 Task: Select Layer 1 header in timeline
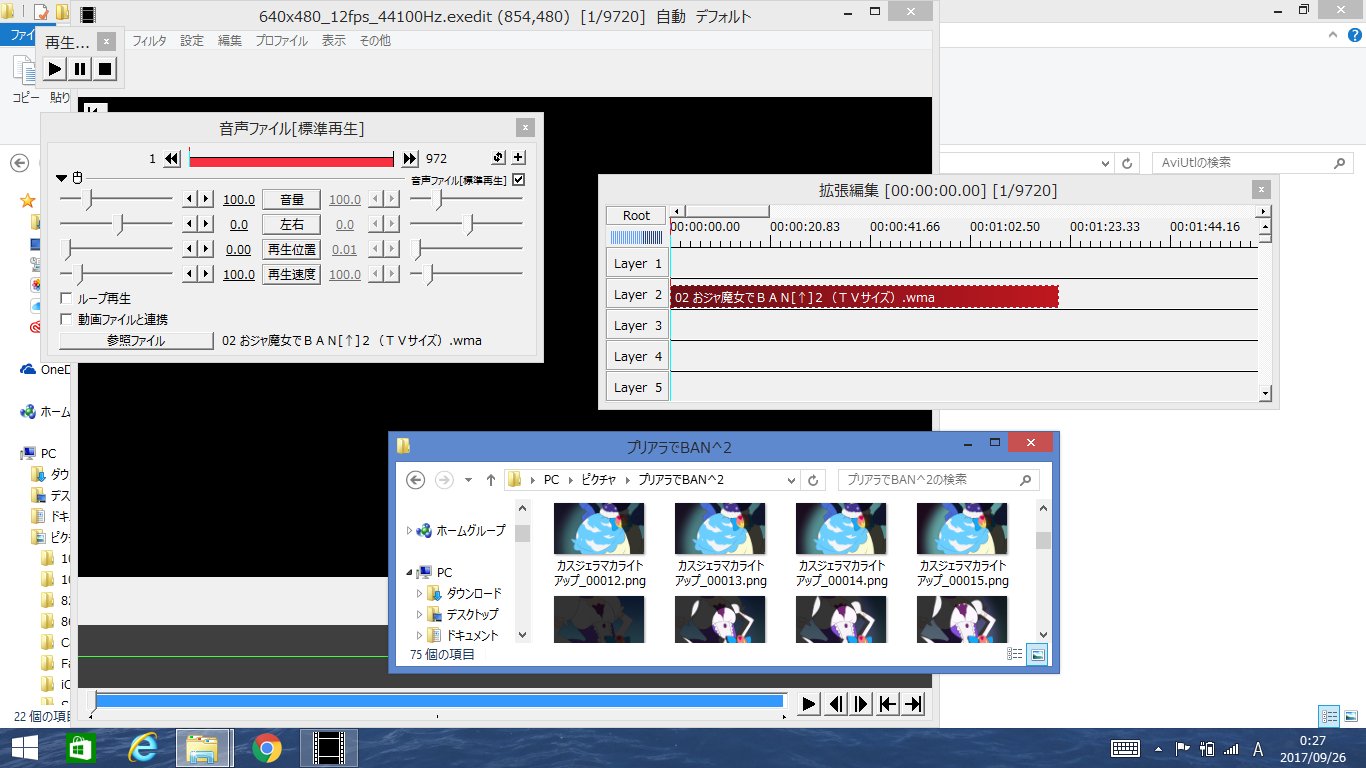click(637, 264)
